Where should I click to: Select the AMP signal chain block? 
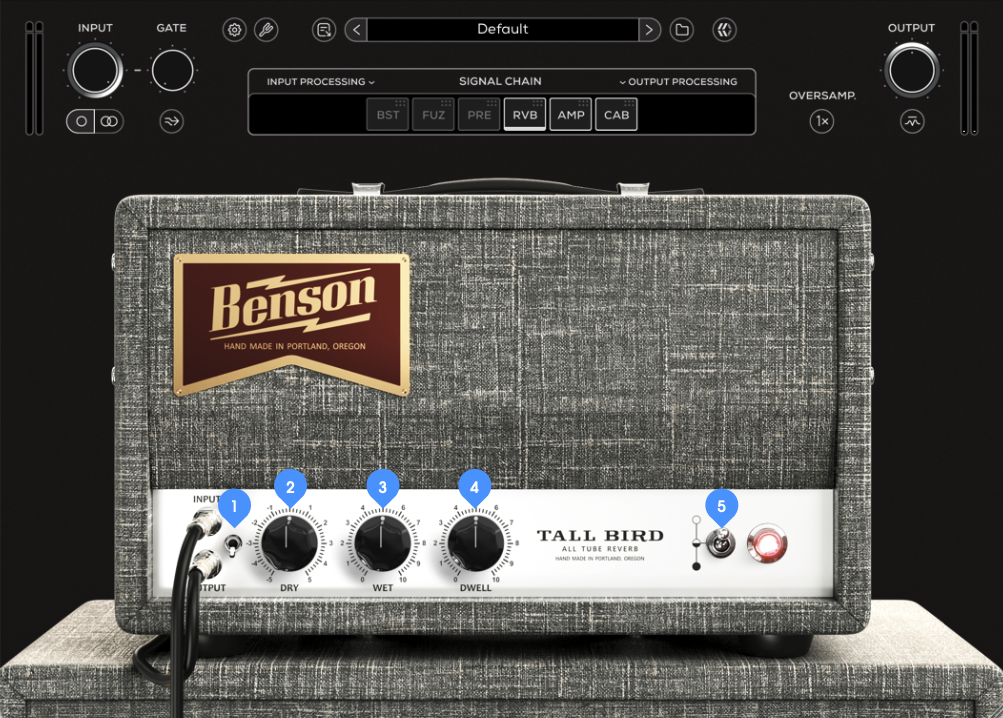571,115
